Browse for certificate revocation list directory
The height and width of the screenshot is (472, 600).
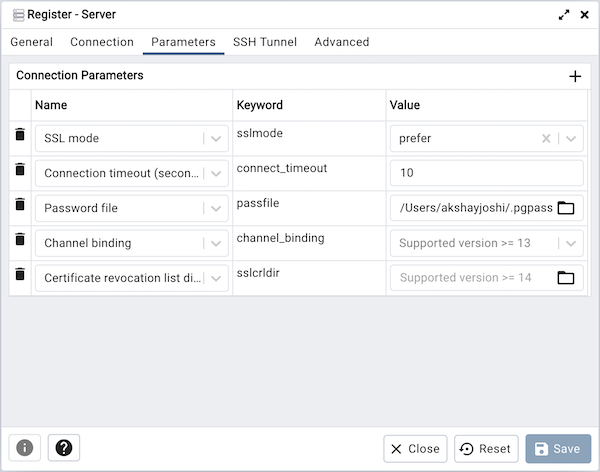coord(566,278)
